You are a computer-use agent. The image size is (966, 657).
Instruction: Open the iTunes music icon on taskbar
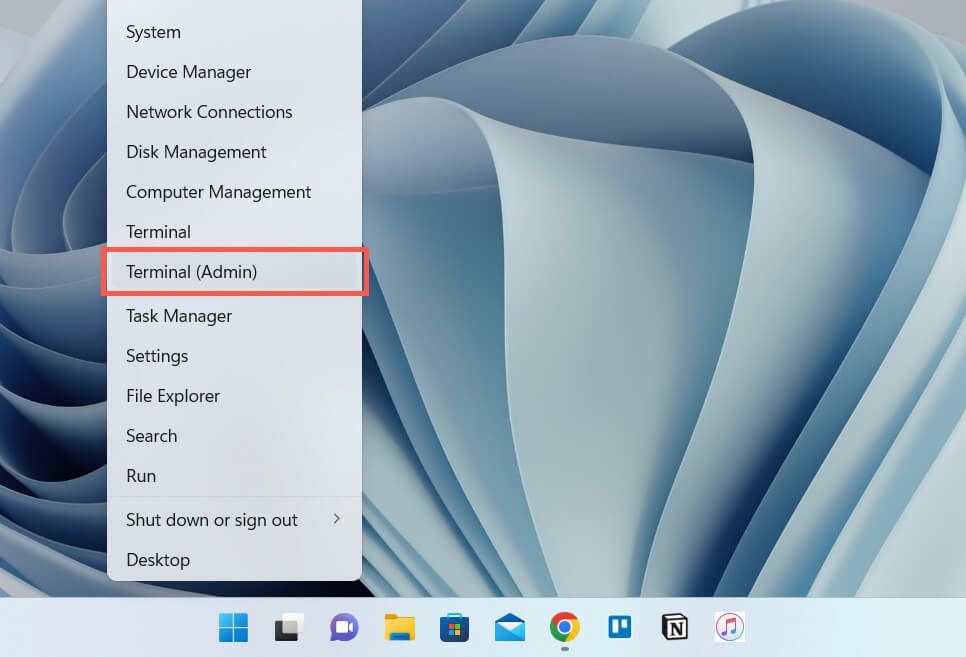pos(730,628)
